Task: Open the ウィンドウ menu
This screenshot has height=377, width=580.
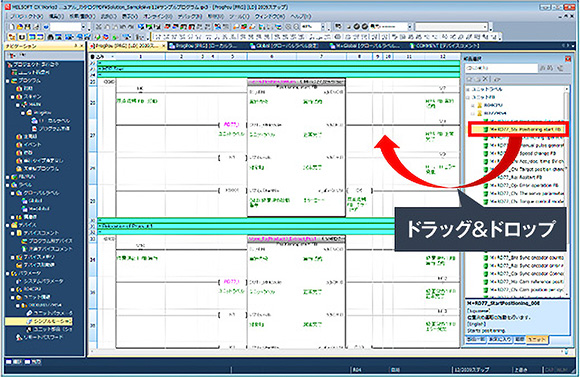Action: point(270,17)
